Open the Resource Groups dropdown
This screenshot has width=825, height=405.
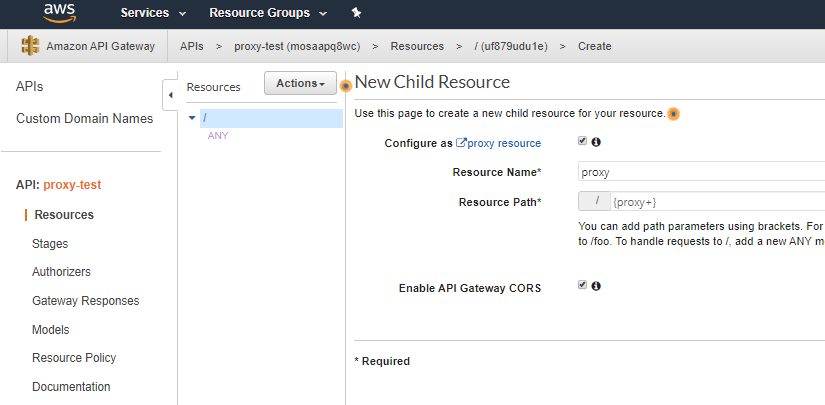(267, 13)
